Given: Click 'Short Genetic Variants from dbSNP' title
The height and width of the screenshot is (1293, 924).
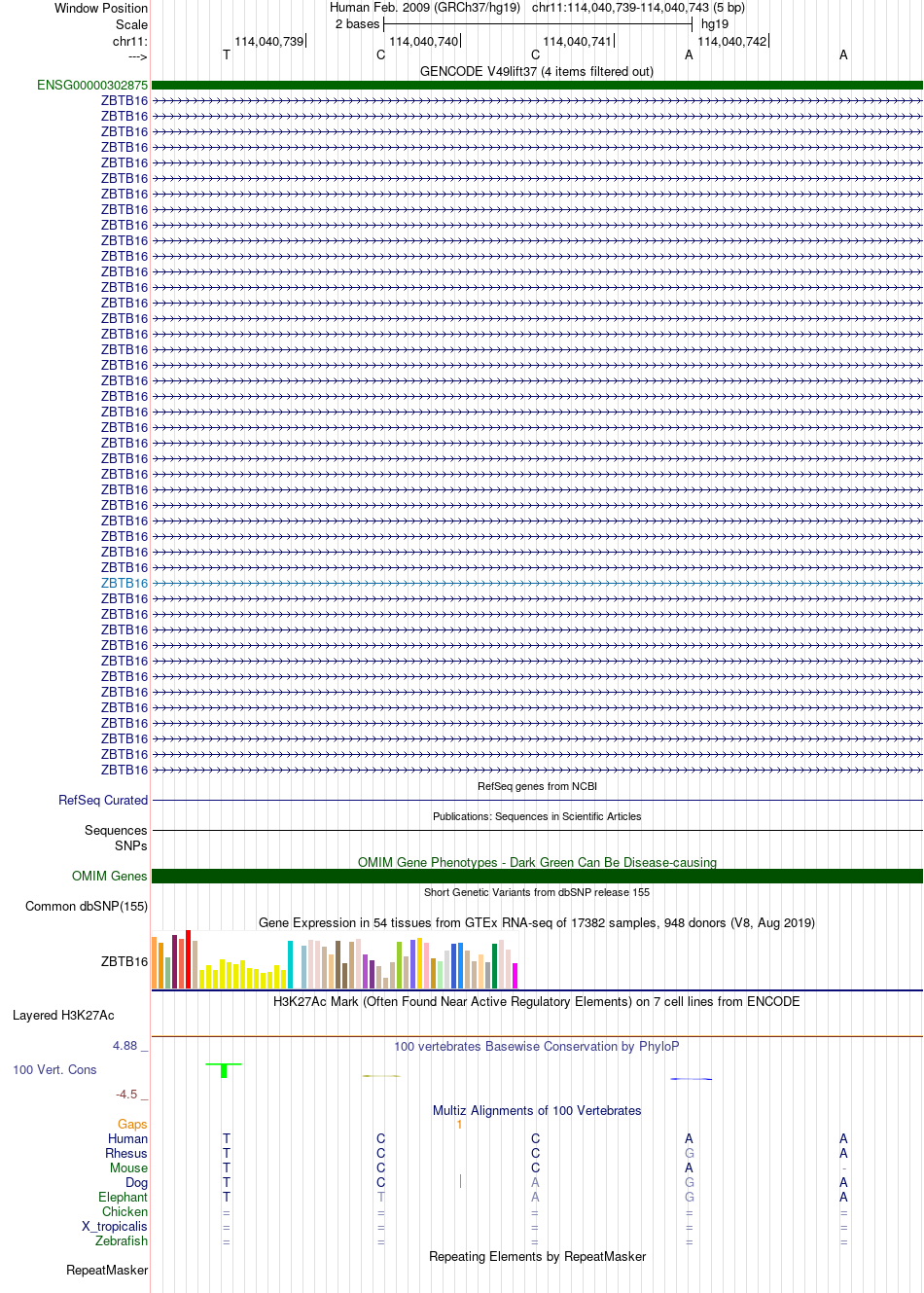Looking at the screenshot, I should [537, 892].
